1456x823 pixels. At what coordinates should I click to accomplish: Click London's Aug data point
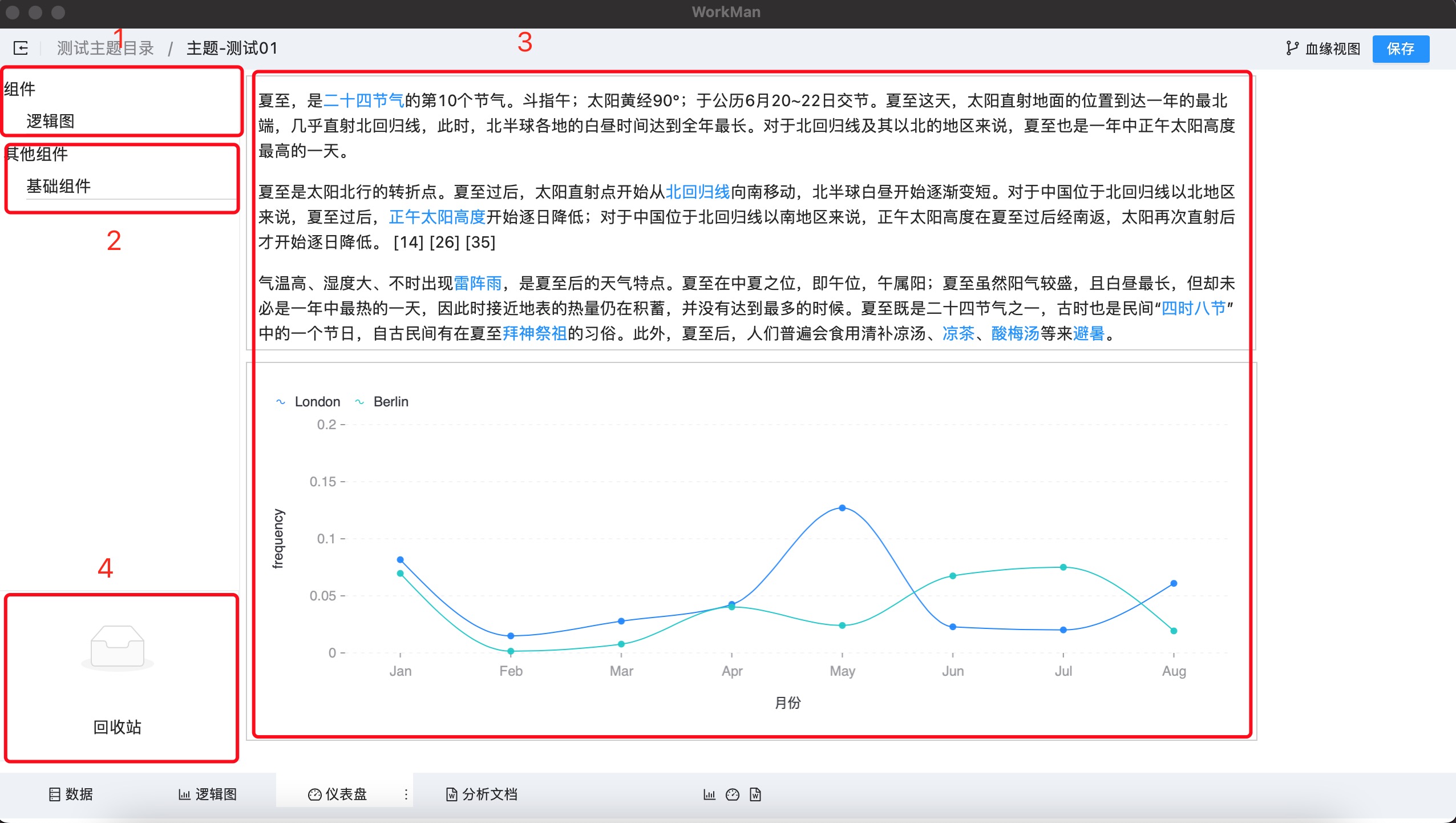1174,583
